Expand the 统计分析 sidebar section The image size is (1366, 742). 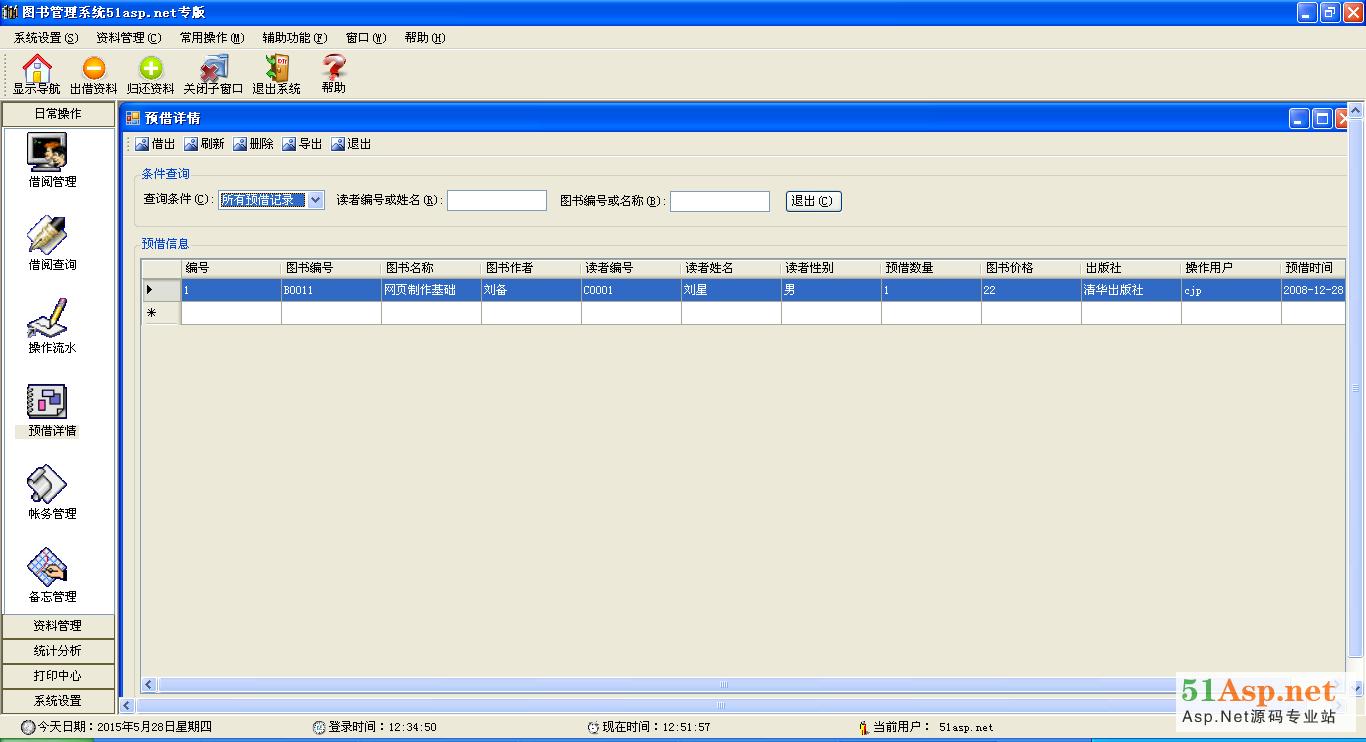point(57,651)
